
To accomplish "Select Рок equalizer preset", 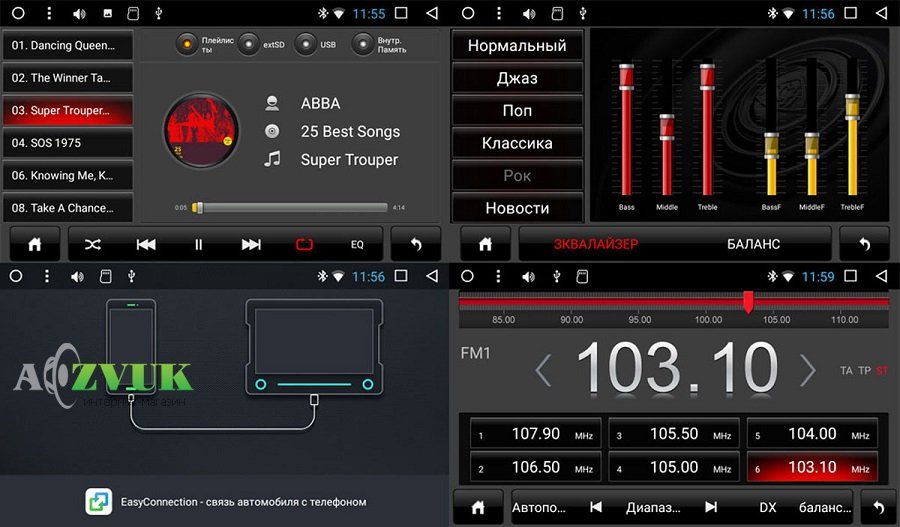I will pos(517,176).
